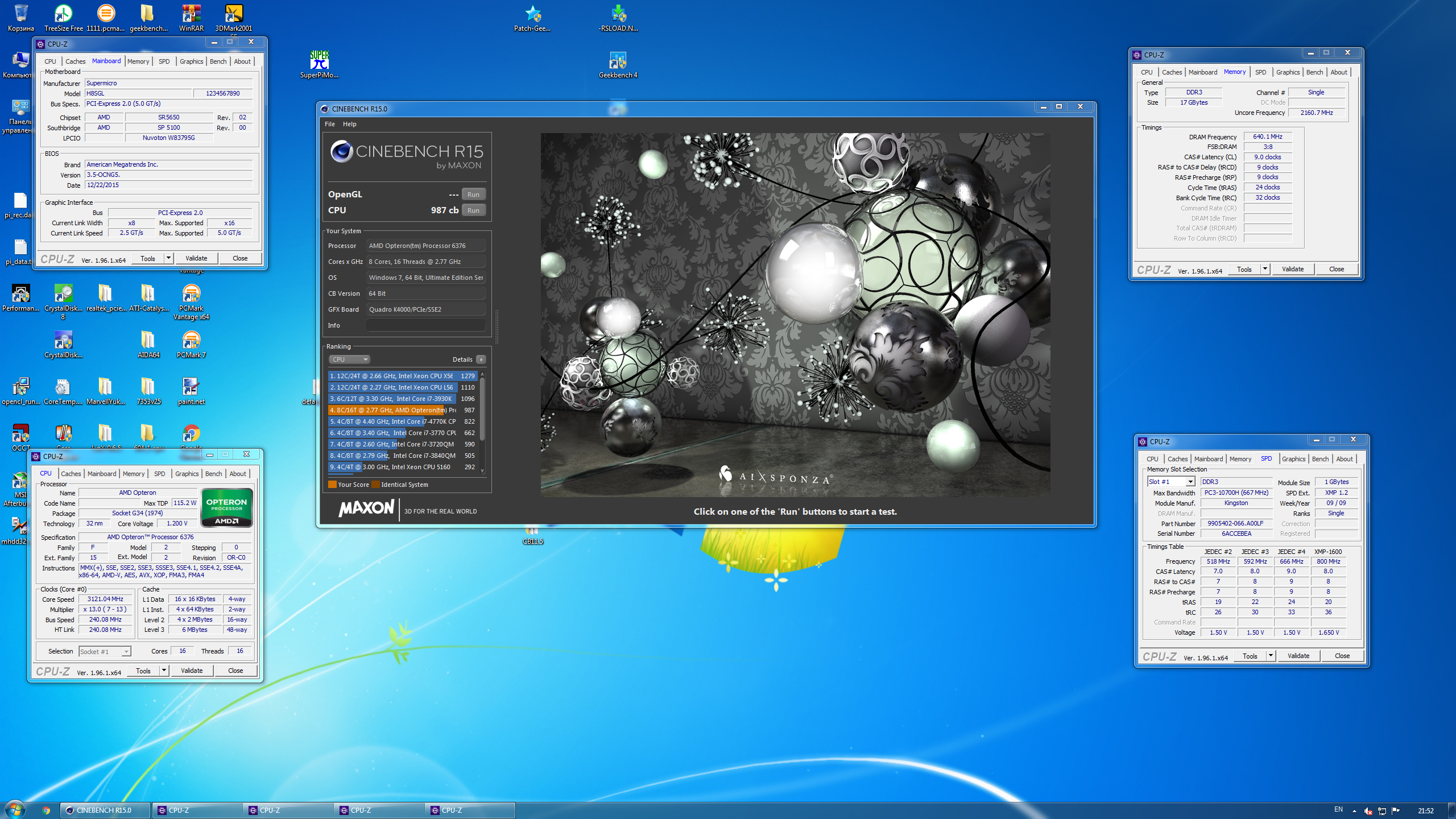Launch PCMark 7 desktop shortcut

pos(191,344)
